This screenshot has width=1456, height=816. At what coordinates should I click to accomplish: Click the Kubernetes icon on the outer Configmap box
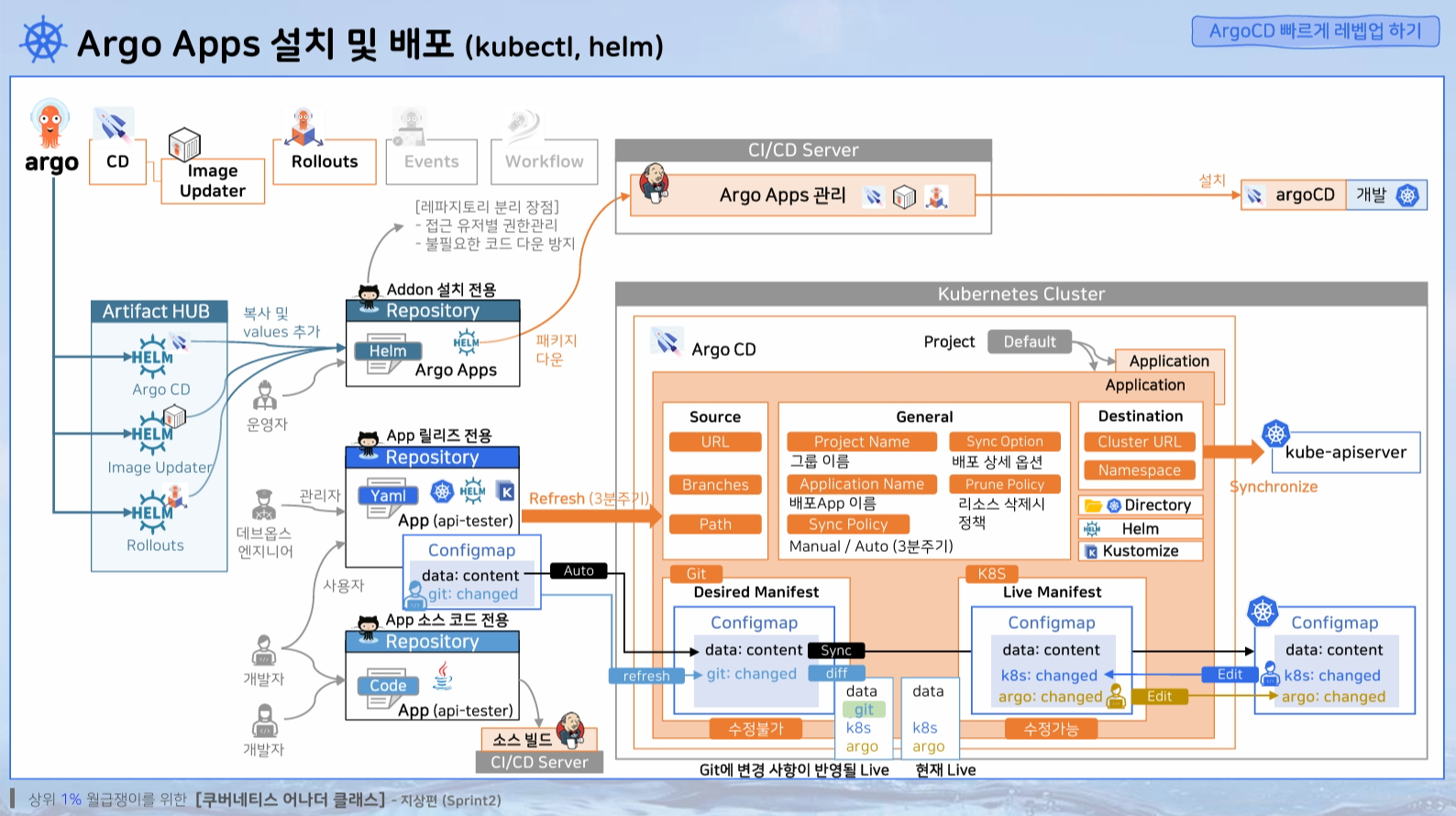coord(1263,612)
